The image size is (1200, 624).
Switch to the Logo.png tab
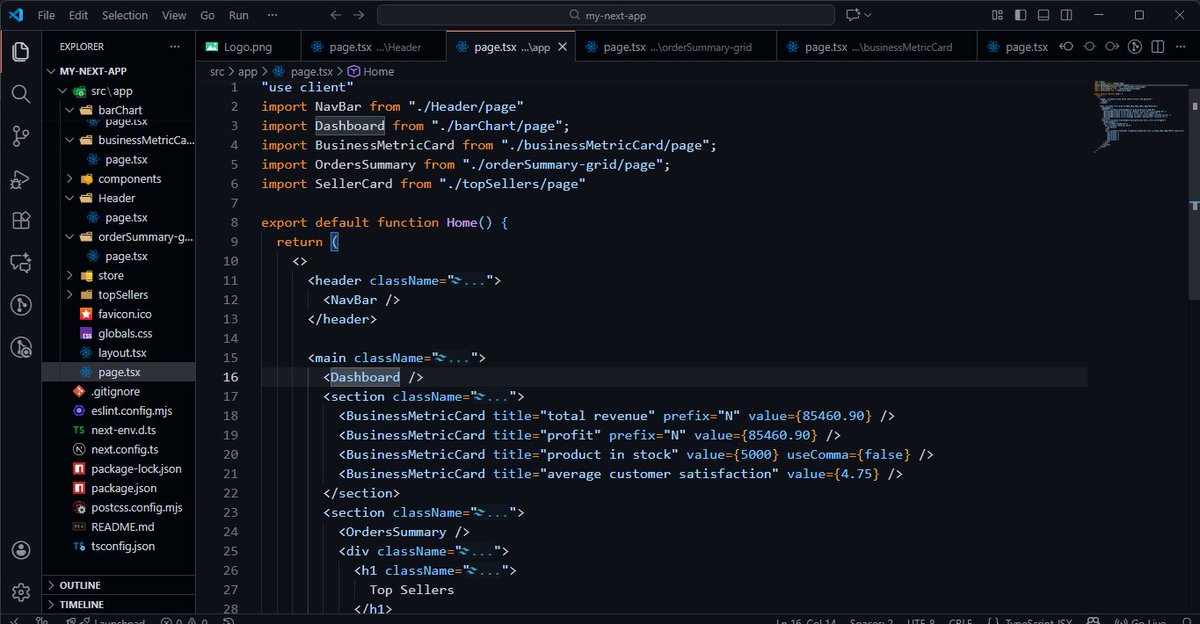(x=248, y=46)
